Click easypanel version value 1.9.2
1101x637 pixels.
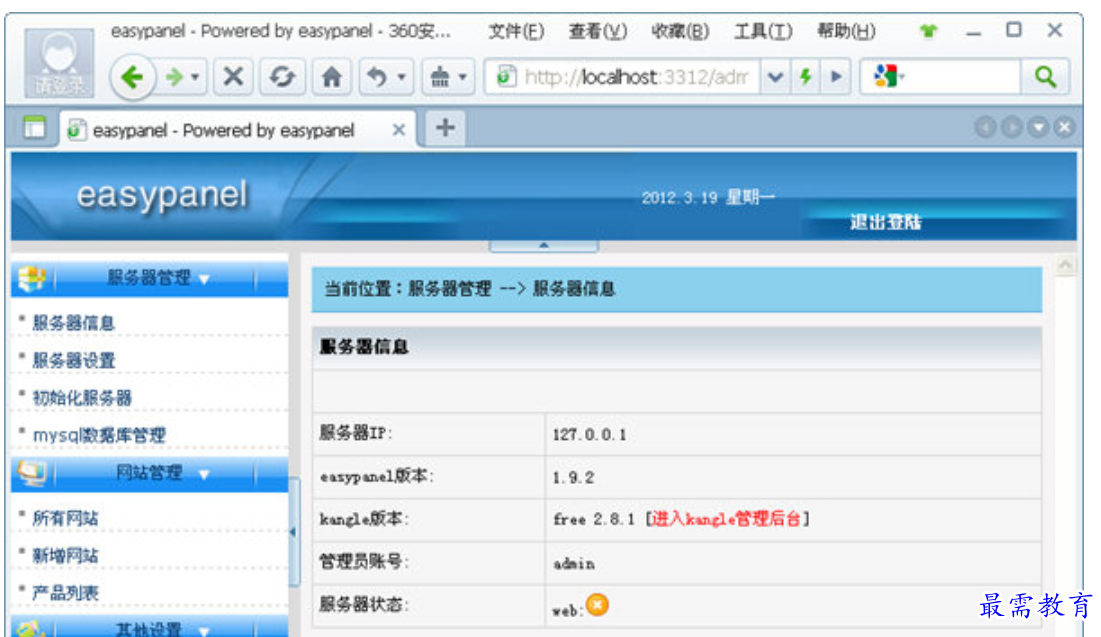coord(573,478)
